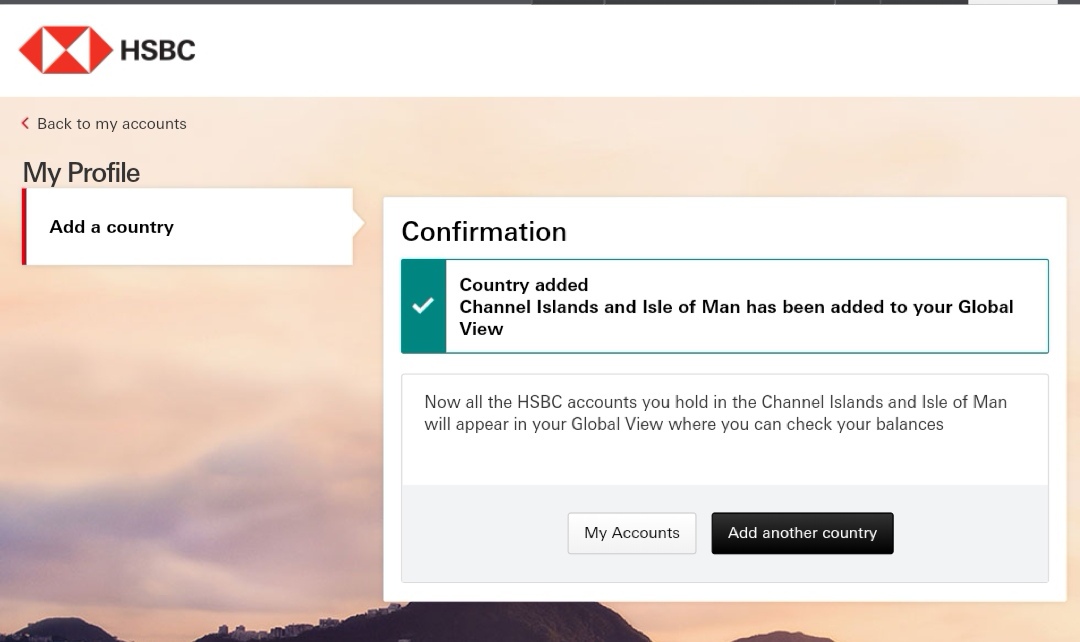Click the My Profile heading
1080x642 pixels.
(x=81, y=173)
